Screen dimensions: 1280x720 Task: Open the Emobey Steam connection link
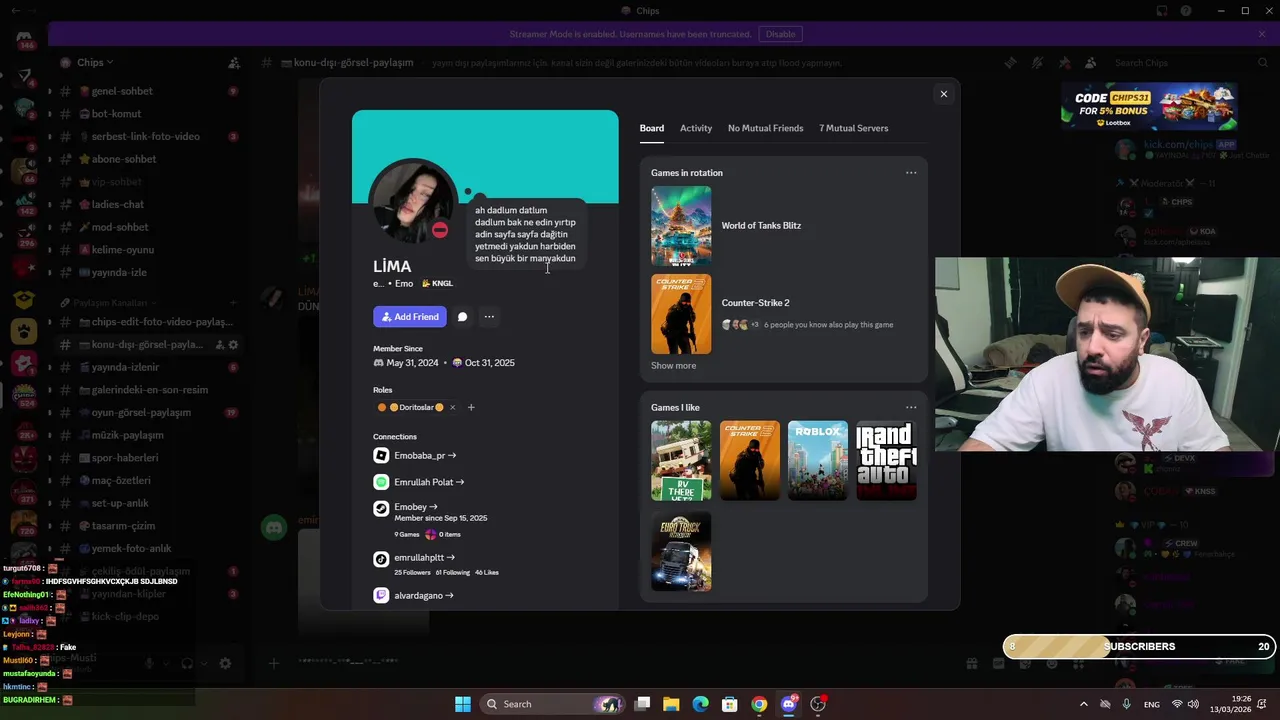click(x=416, y=507)
